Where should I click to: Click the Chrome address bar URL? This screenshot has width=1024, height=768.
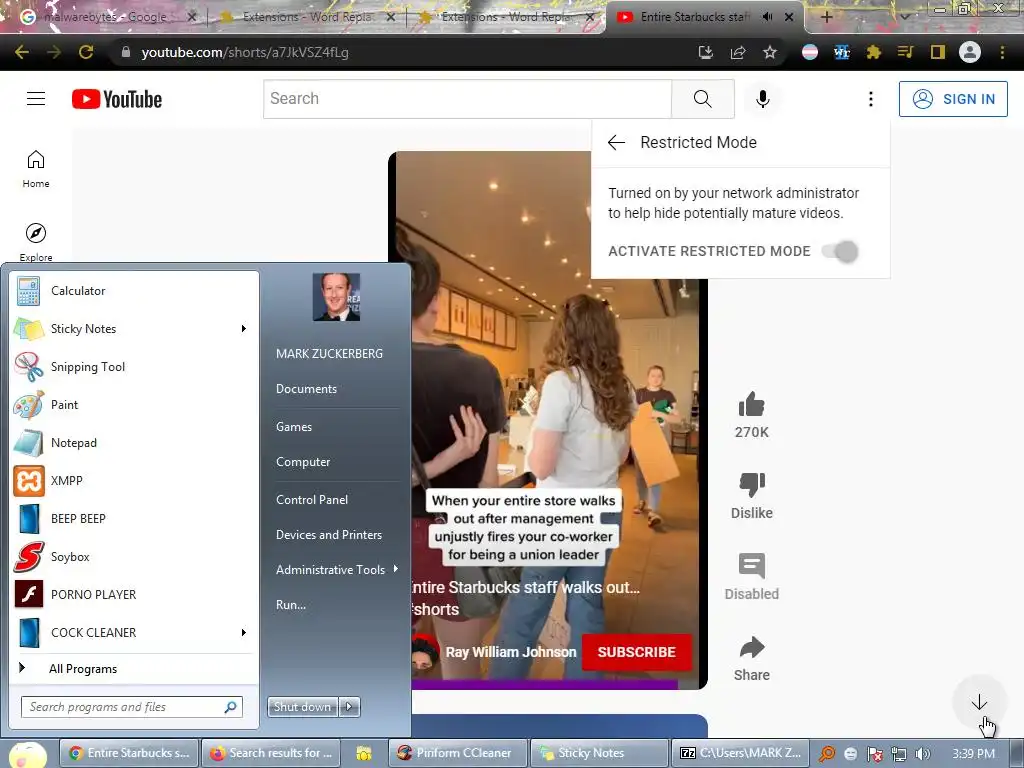point(245,52)
